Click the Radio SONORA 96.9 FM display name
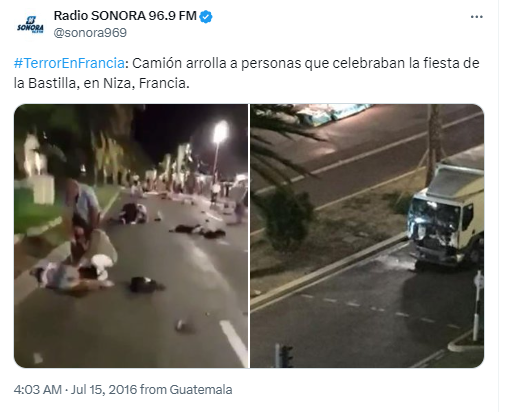Viewport: 507px width, 412px height. point(125,16)
